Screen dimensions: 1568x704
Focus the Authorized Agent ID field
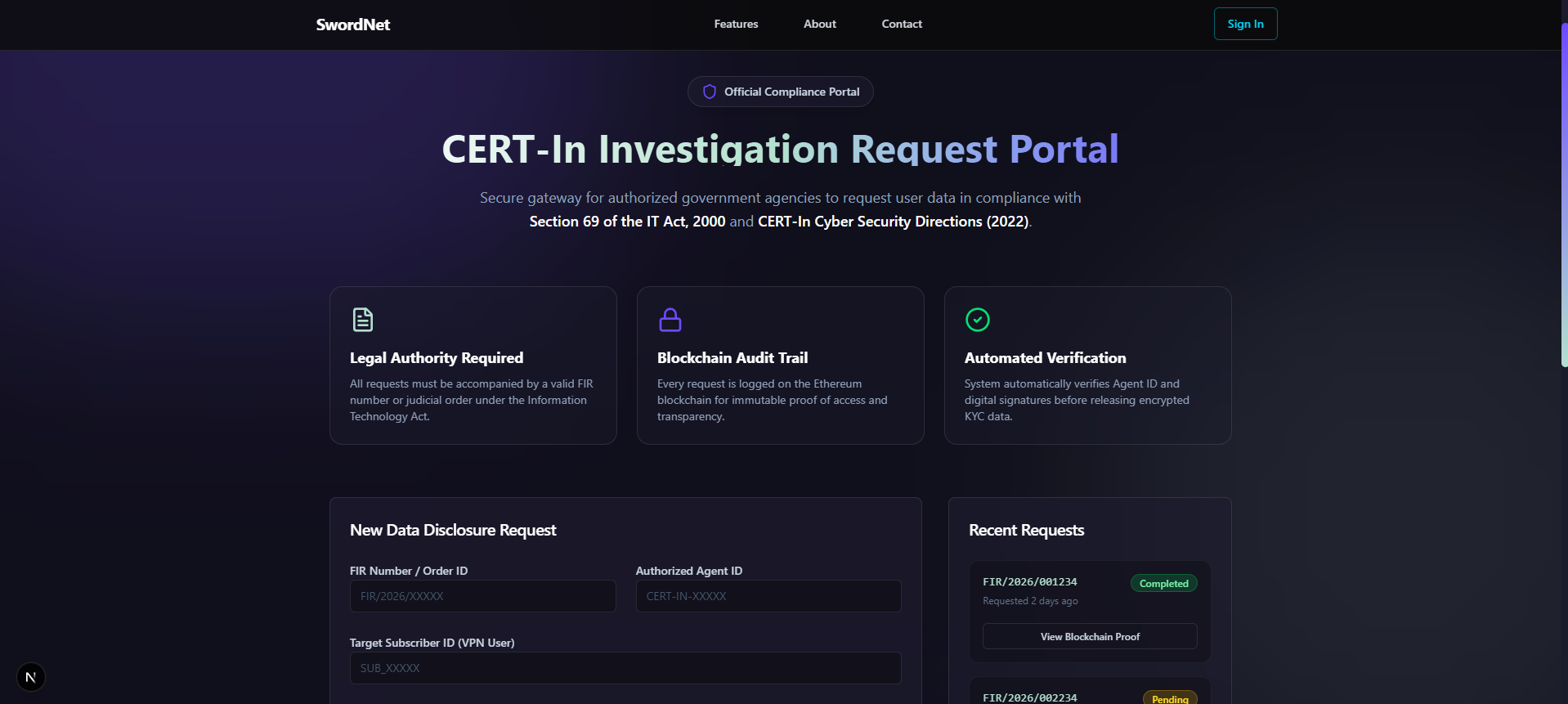tap(768, 596)
